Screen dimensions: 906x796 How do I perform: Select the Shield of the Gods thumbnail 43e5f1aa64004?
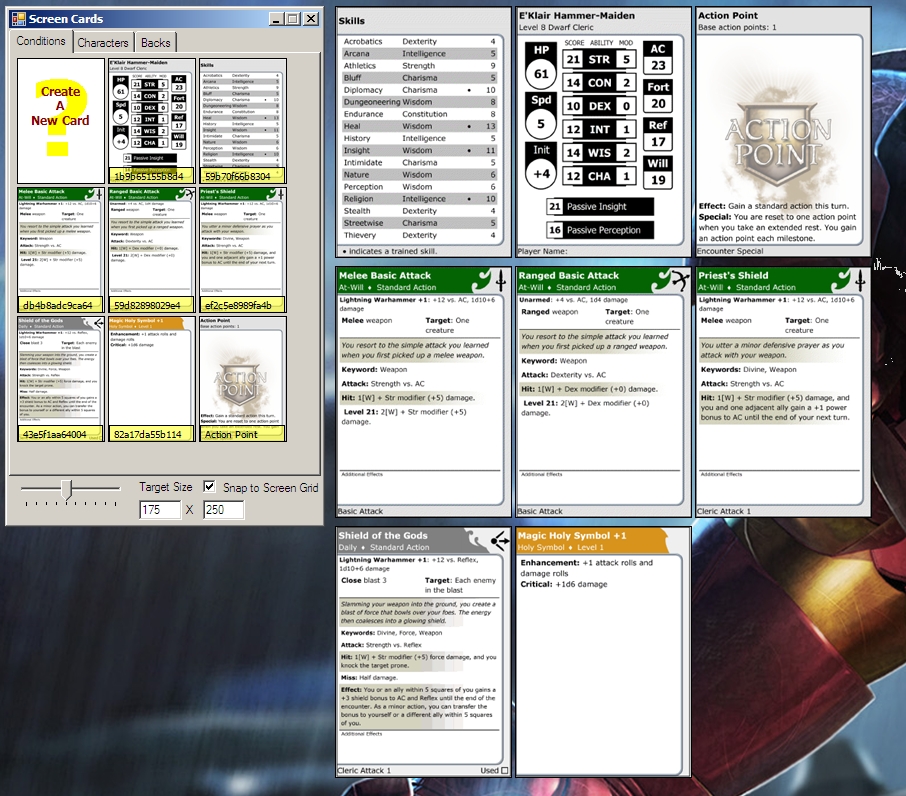[61, 379]
